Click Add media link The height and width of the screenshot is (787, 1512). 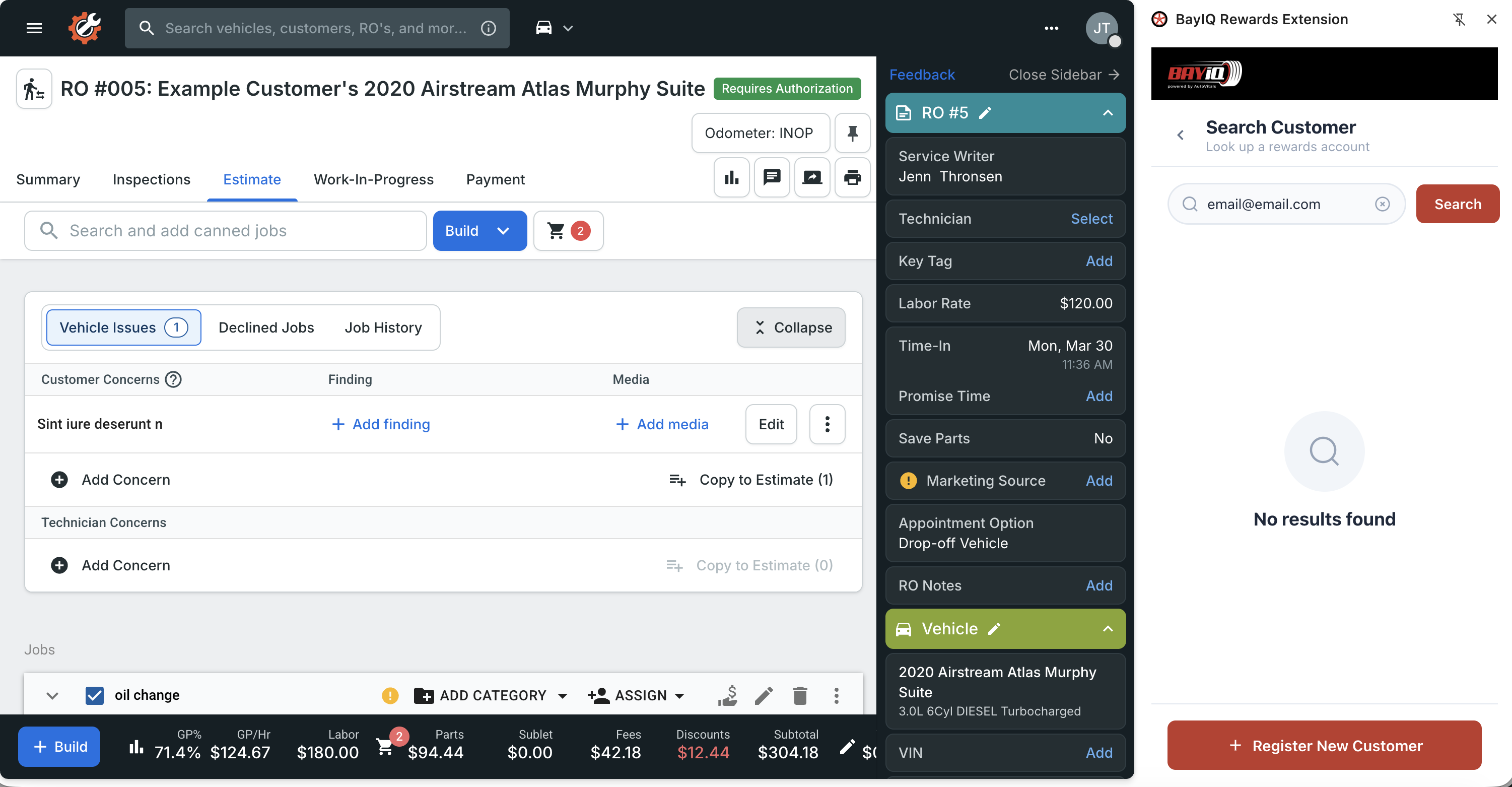[x=662, y=424]
